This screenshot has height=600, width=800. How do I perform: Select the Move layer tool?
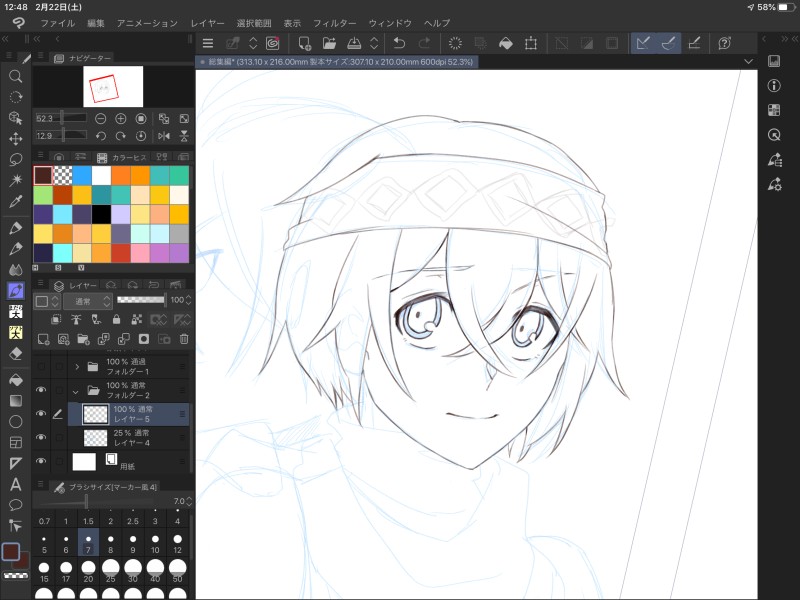click(x=16, y=139)
